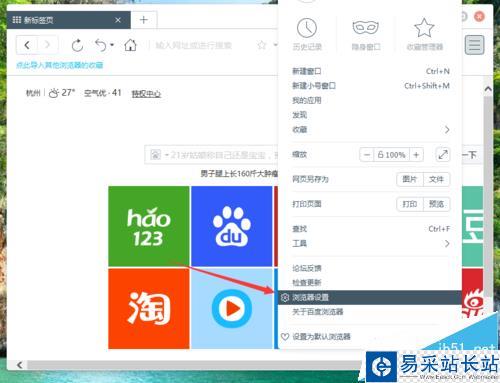Click the page search input box
This screenshot has width=500, height=383.
(x=211, y=155)
